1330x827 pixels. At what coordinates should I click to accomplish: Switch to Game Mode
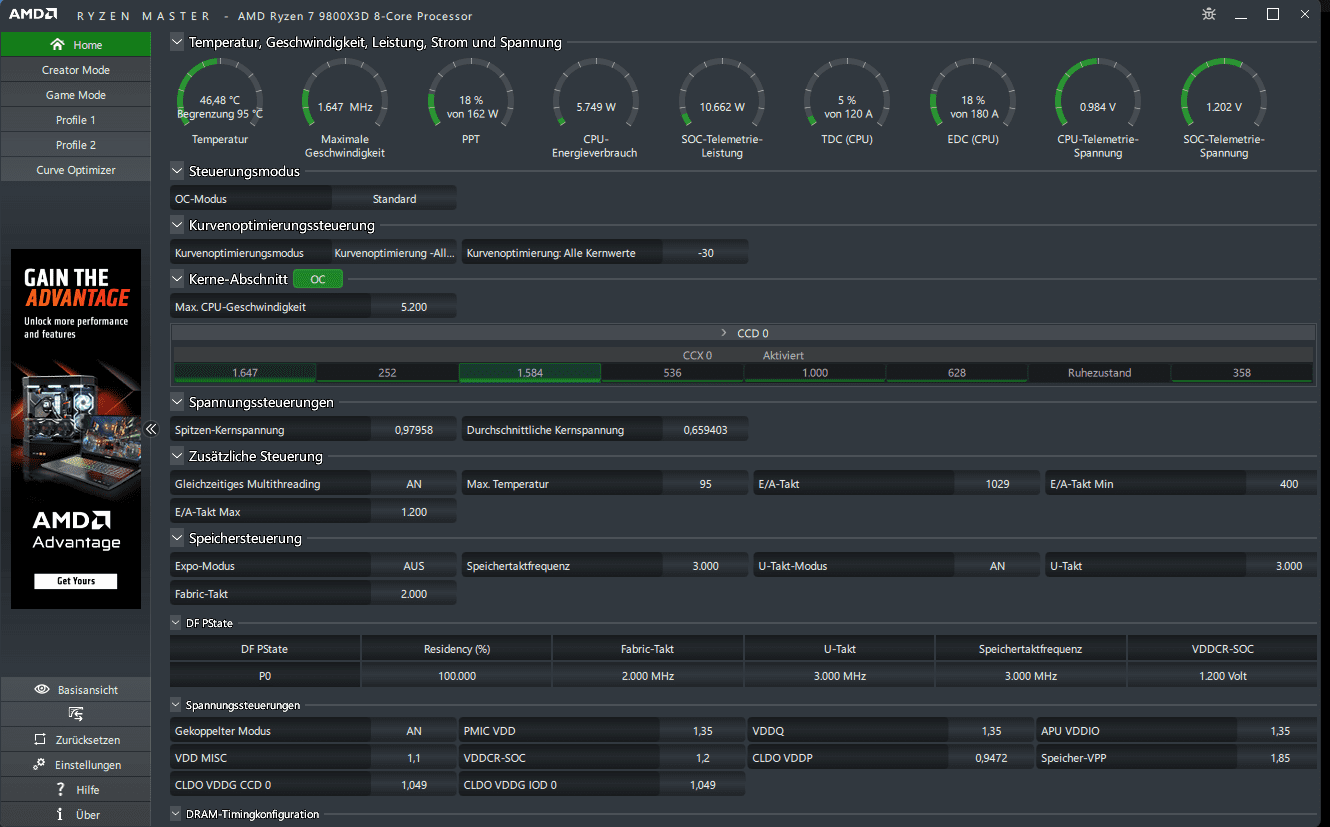coord(76,95)
